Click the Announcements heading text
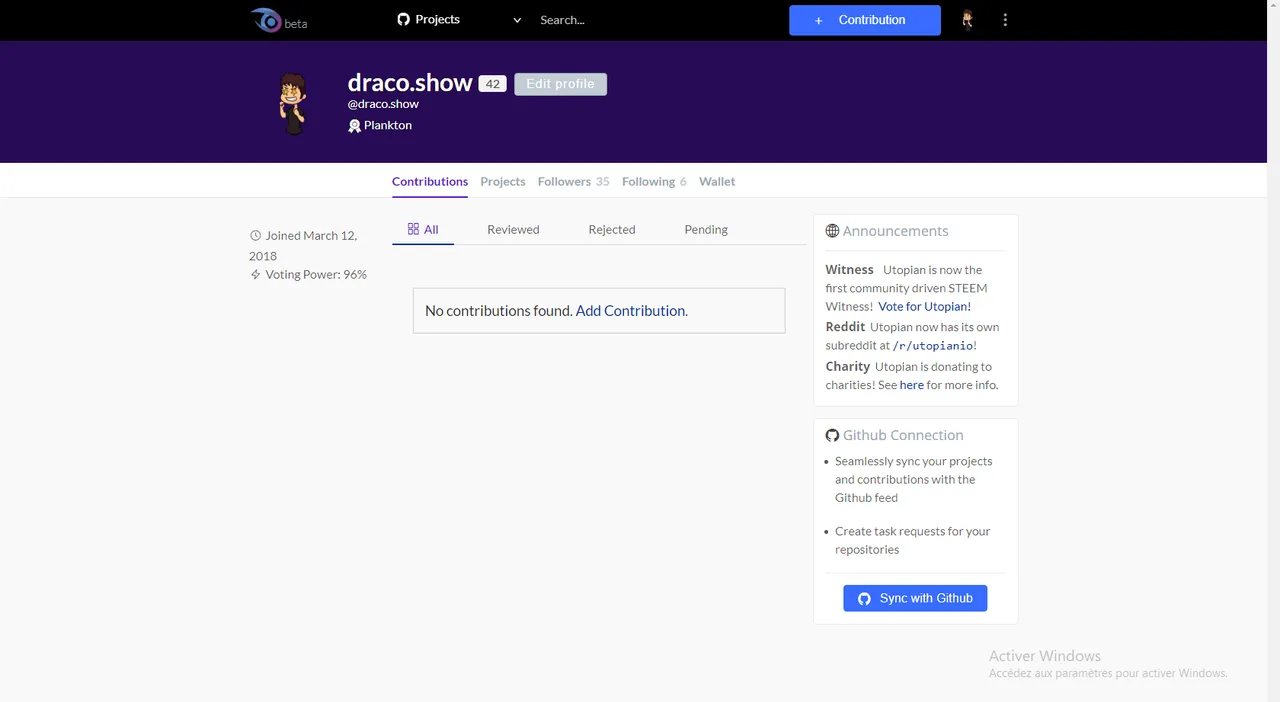 click(895, 231)
